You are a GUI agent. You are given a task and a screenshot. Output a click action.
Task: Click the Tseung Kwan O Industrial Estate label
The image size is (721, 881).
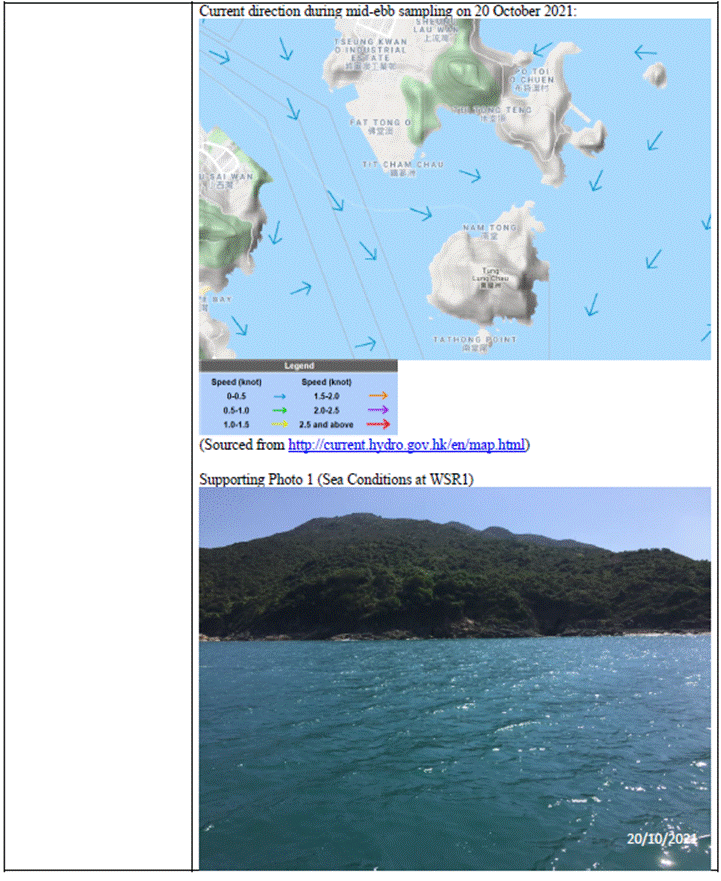tap(370, 52)
